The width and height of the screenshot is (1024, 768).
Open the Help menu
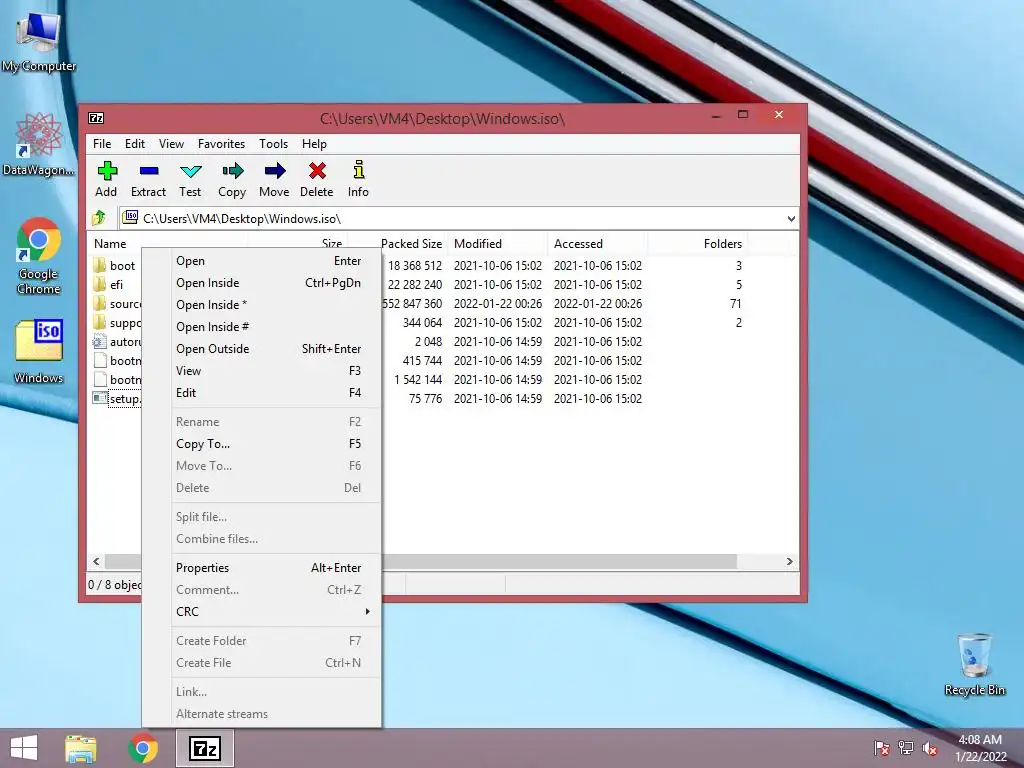[x=314, y=144]
